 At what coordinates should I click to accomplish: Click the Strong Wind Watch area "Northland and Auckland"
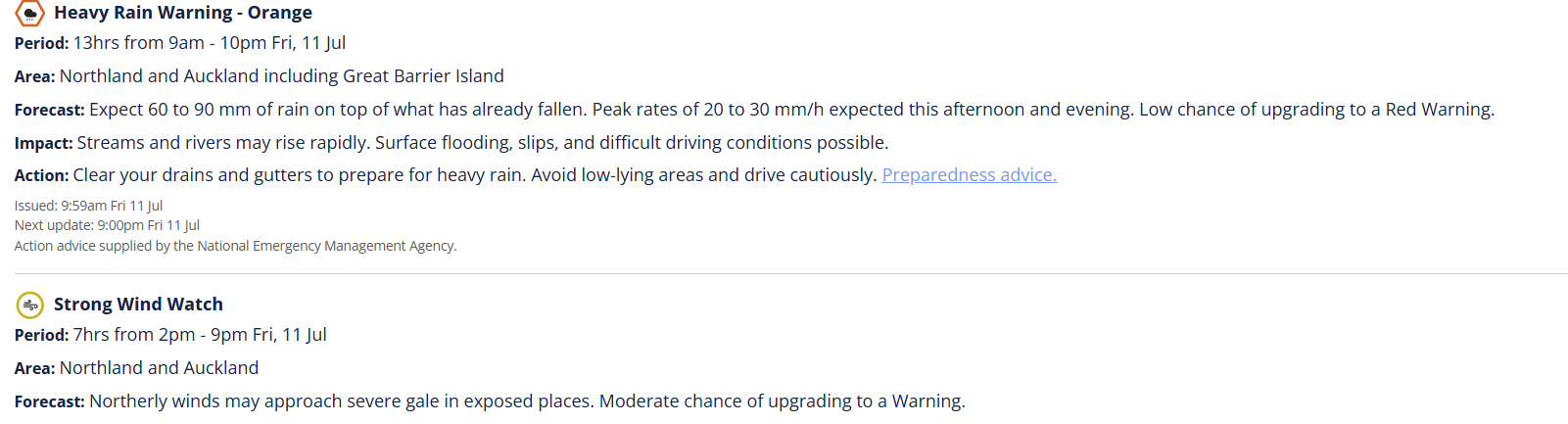coord(159,368)
